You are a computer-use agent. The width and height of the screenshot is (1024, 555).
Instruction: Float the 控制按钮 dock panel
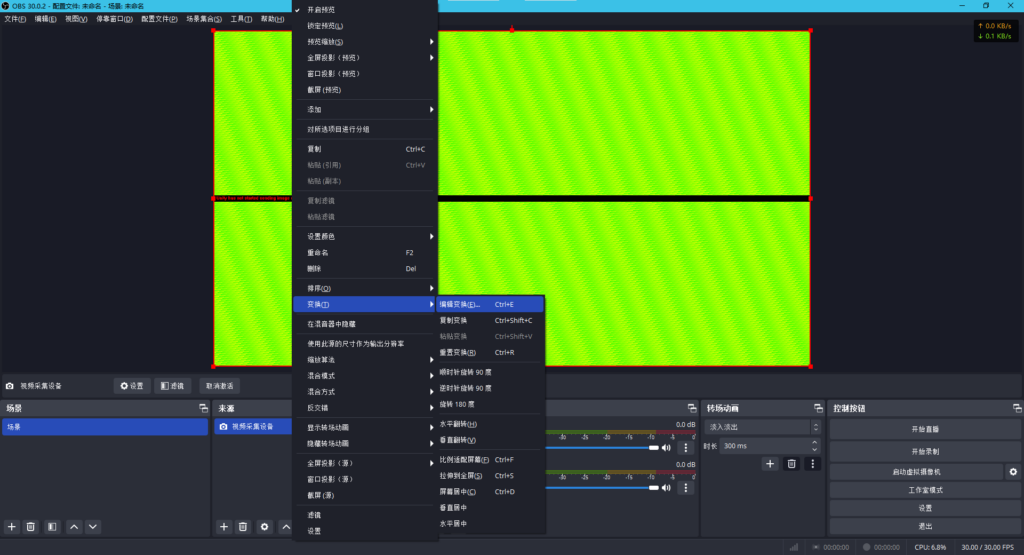(1016, 408)
